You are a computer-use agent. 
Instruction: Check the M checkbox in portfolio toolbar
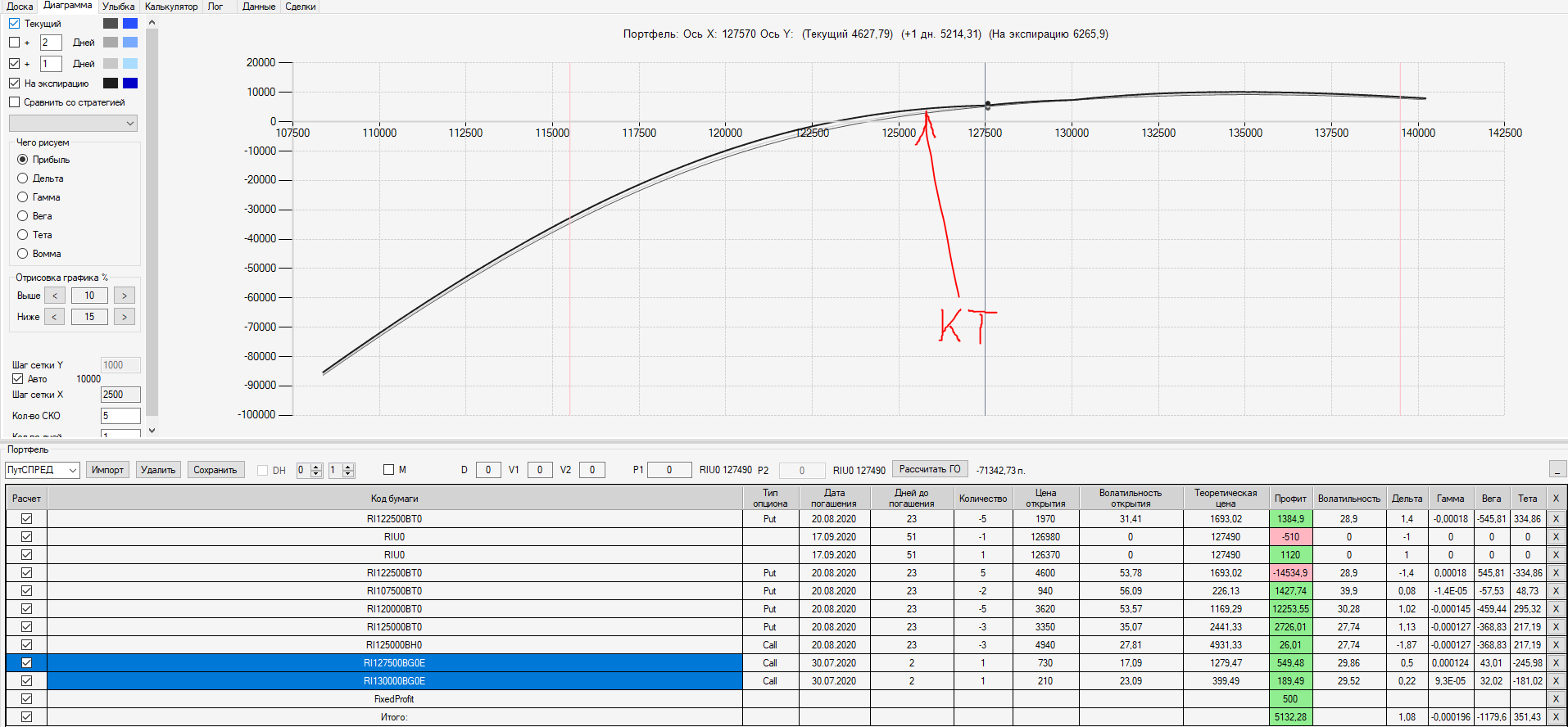[x=389, y=470]
